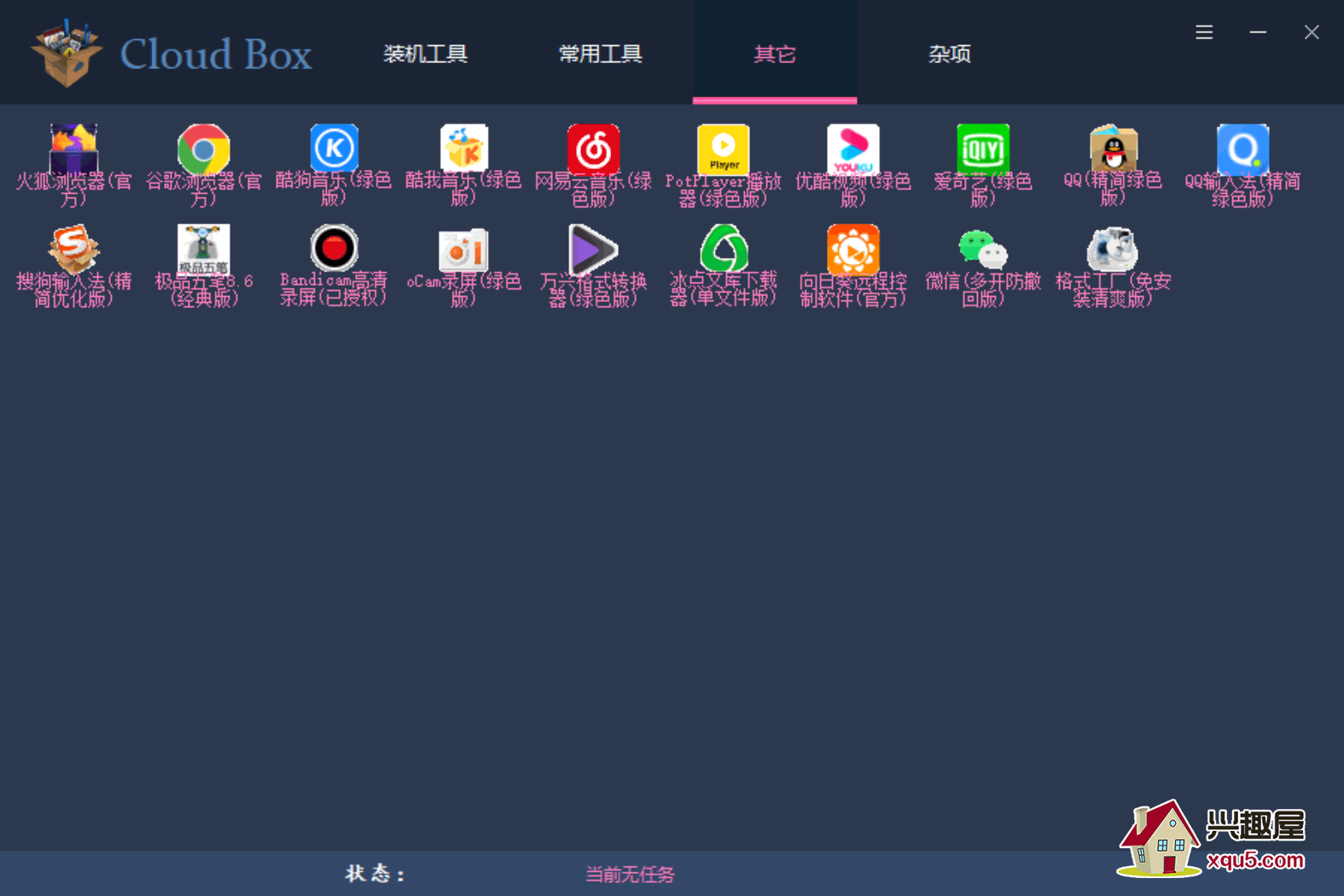This screenshot has height=896, width=1344.
Task: Click the Wanxing format converter (万兴格式转换器) icon
Action: 593,249
